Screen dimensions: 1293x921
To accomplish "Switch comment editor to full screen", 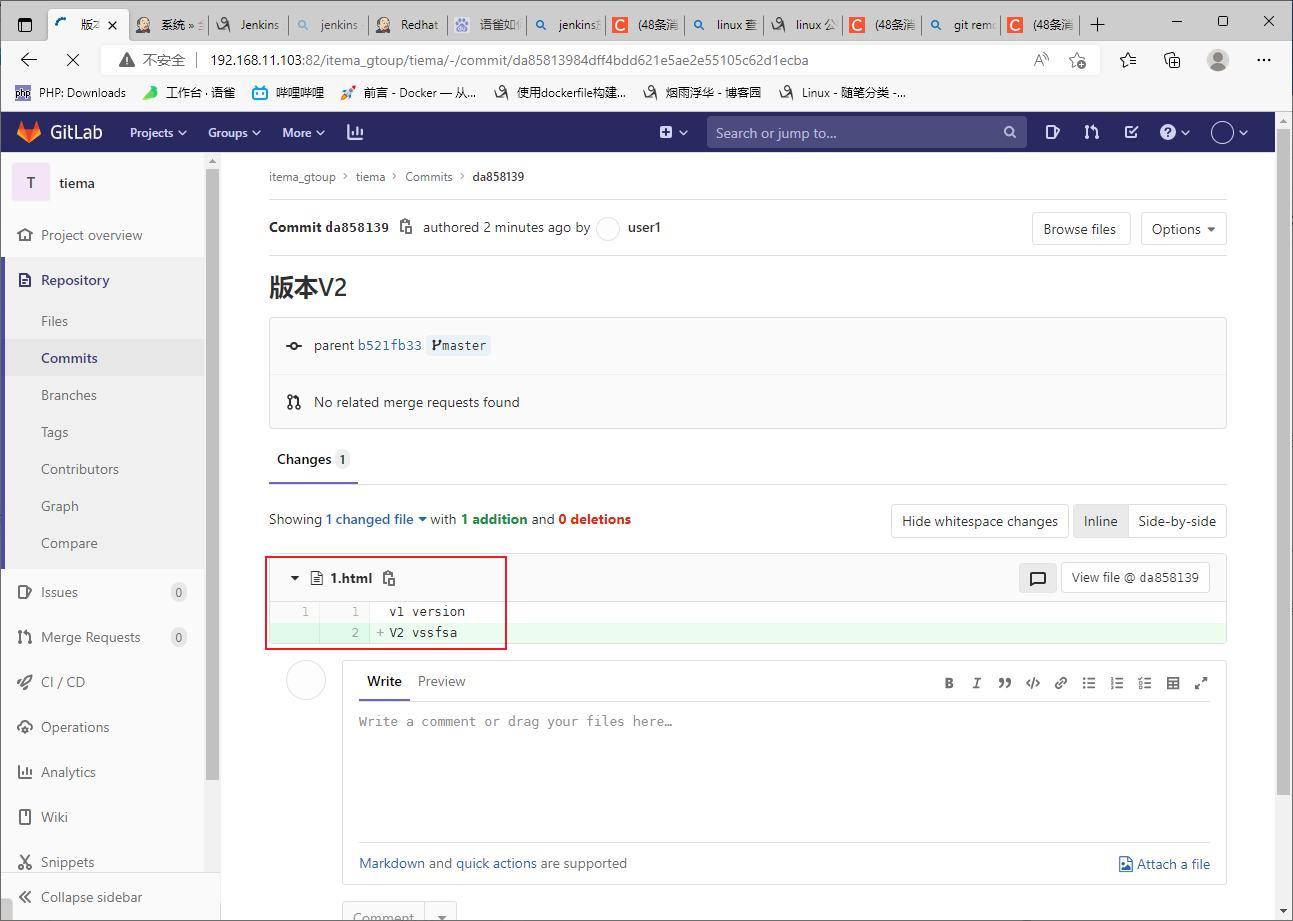I will point(1201,684).
